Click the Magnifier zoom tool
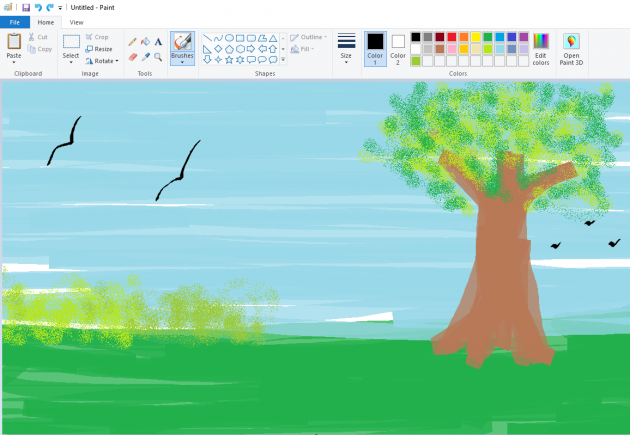Image resolution: width=630 pixels, height=435 pixels. (158, 57)
